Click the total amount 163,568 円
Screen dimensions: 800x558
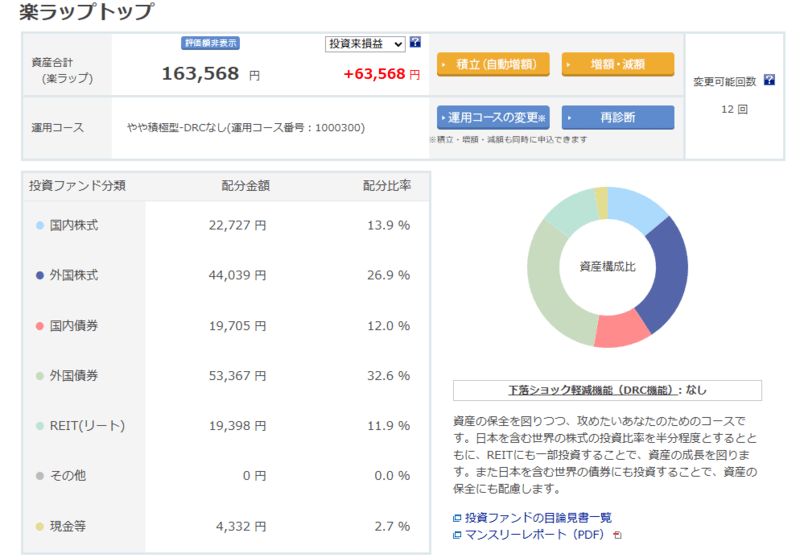(211, 74)
